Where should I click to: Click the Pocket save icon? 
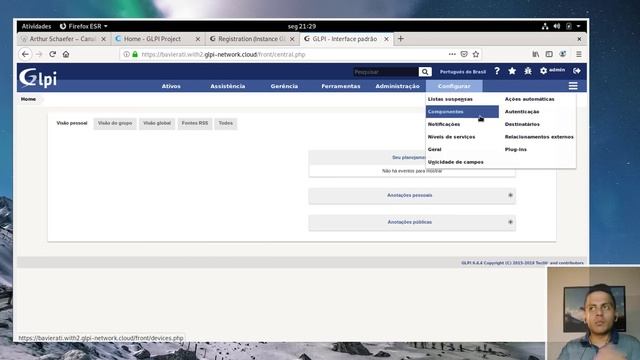click(x=464, y=54)
